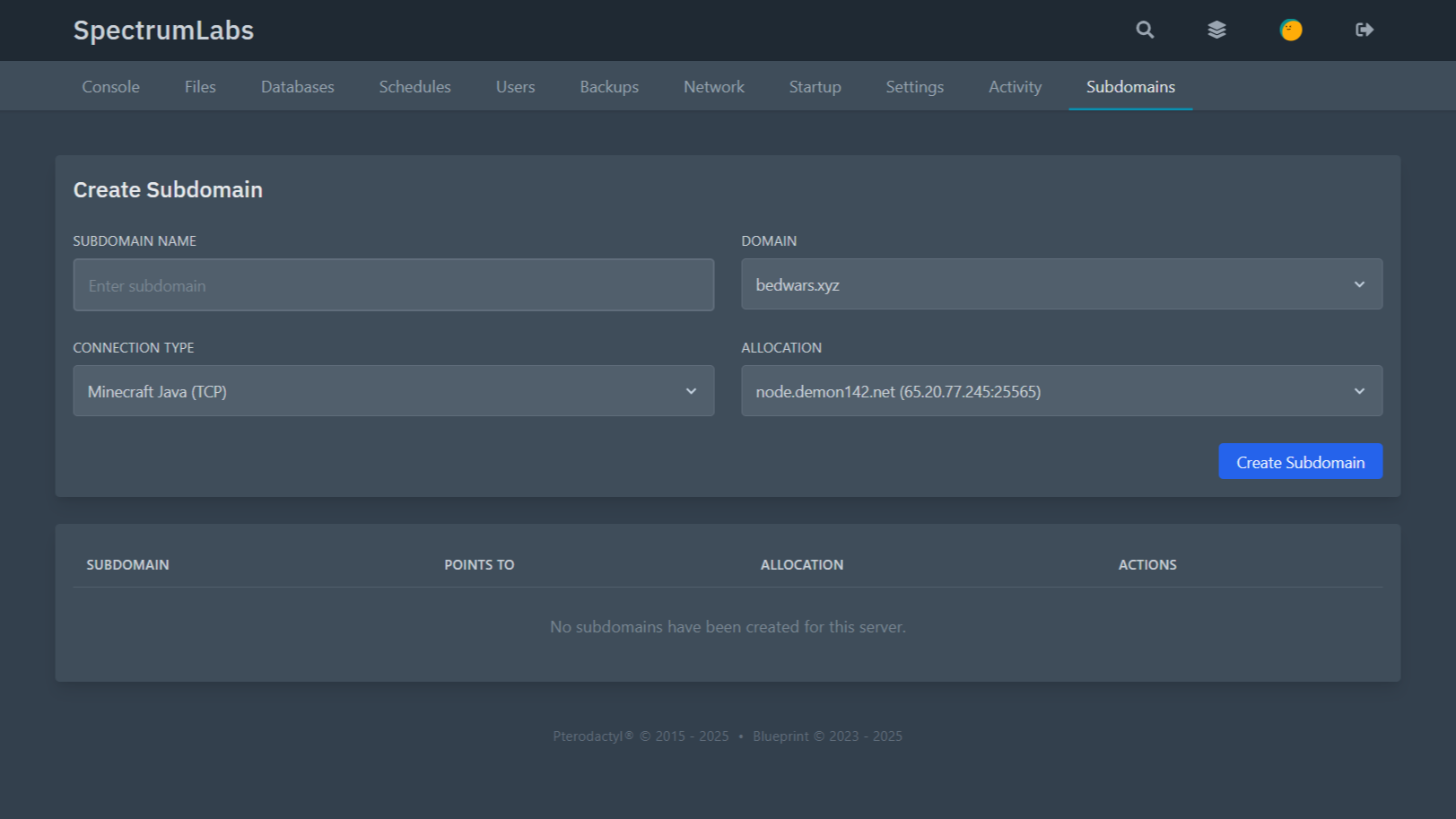Open the Connection Type dropdown

[393, 391]
